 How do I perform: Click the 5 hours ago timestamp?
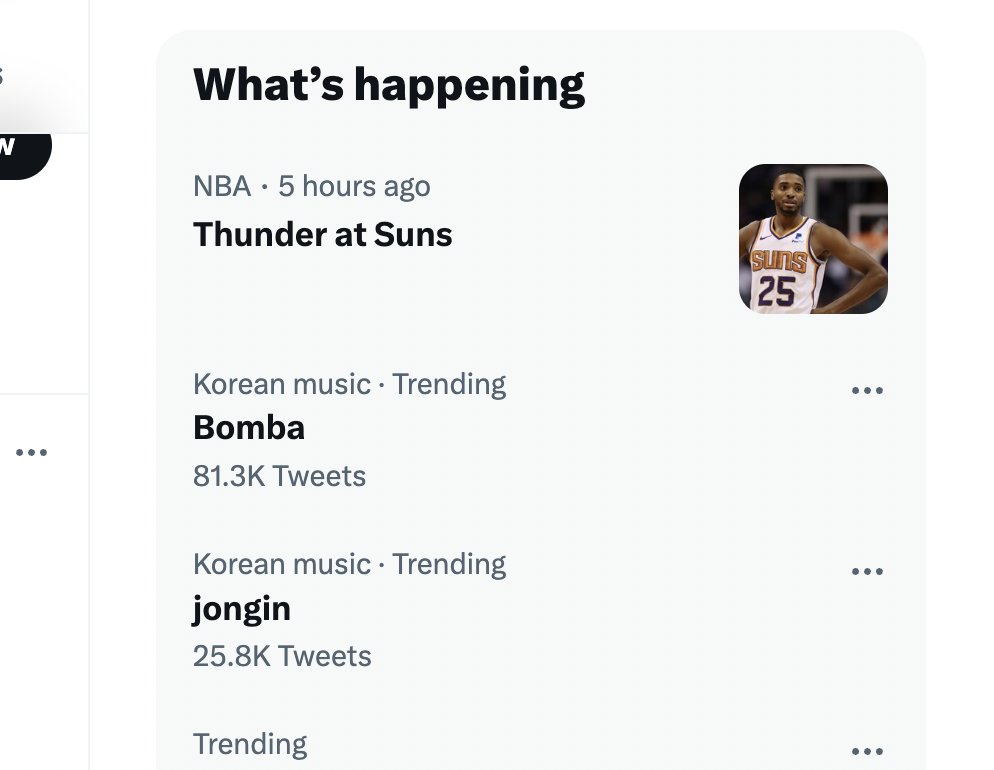pos(354,186)
